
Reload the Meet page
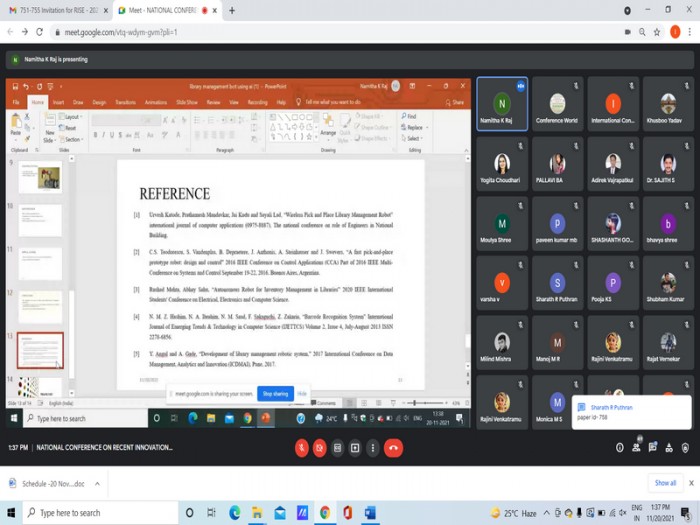coord(41,32)
